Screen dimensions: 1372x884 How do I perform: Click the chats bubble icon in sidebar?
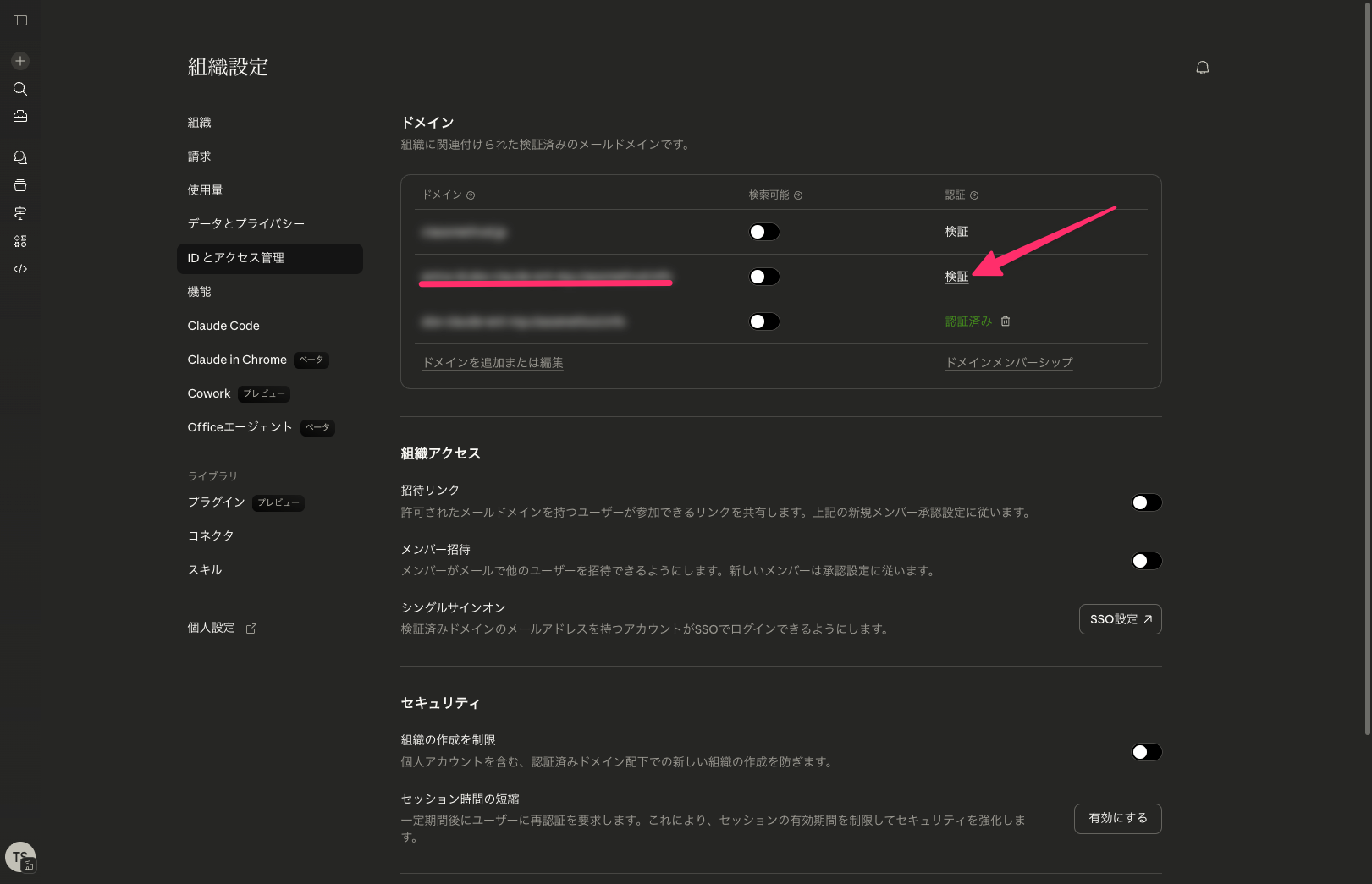(x=20, y=158)
